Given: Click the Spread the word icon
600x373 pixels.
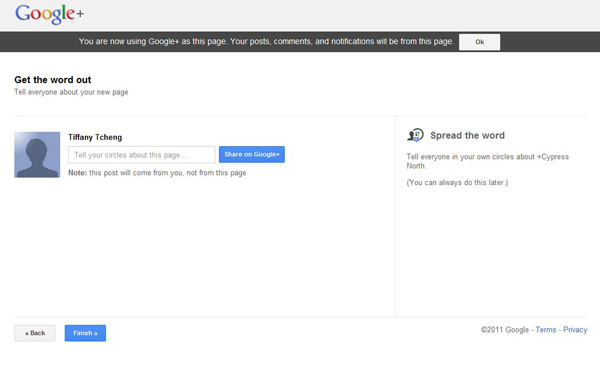Looking at the screenshot, I should [x=415, y=135].
